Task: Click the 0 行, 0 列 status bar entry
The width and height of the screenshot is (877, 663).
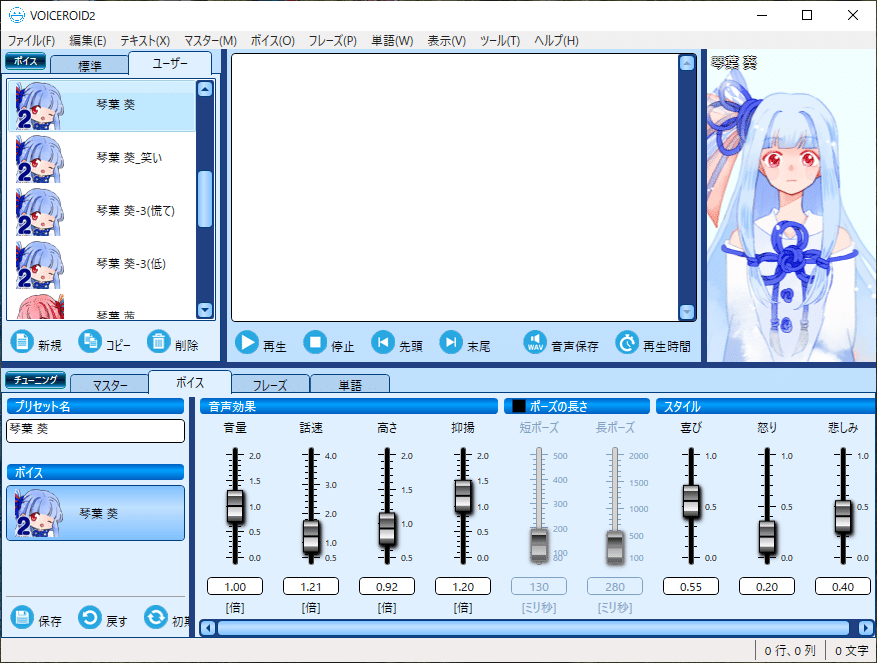Action: (790, 651)
